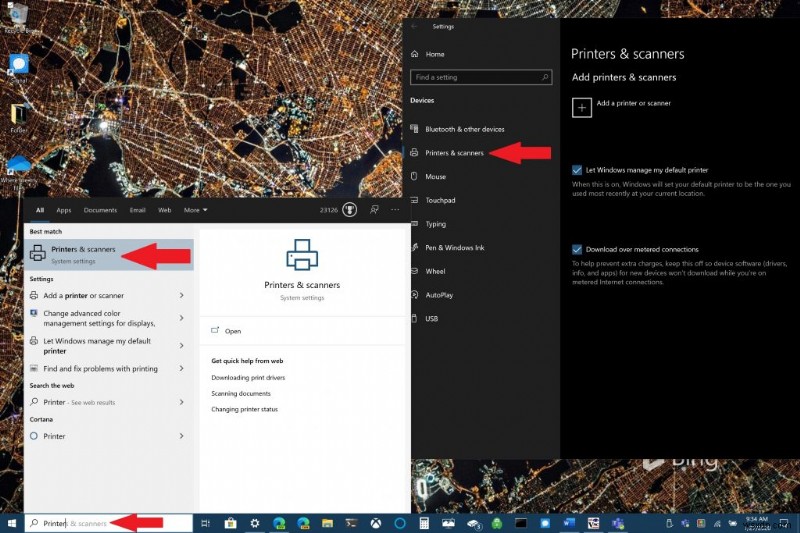The image size is (800, 533).
Task: Expand Change advanced color management result arrow
Action: pyautogui.click(x=182, y=318)
